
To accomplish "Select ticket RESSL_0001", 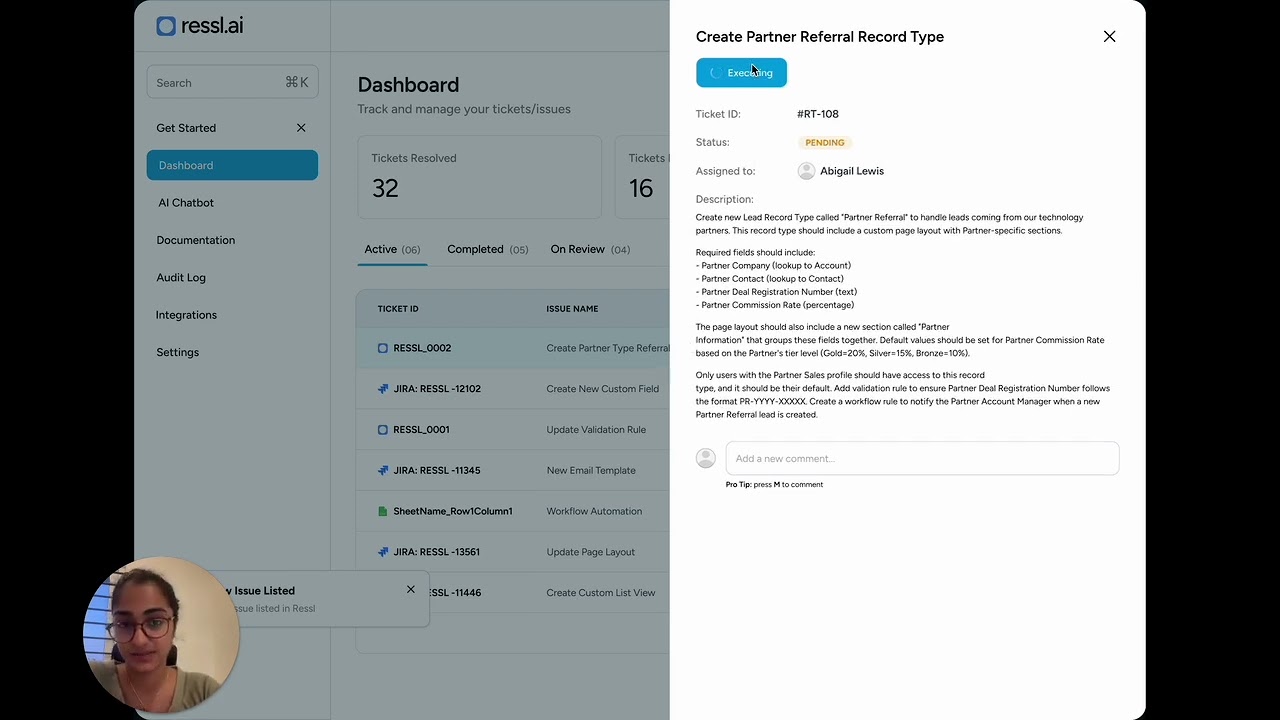I will [x=421, y=430].
